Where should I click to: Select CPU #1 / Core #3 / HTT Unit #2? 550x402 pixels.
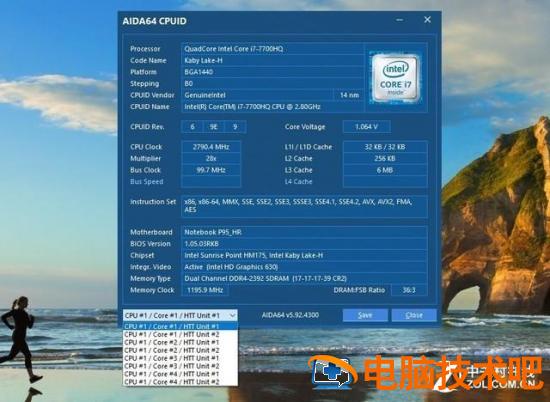click(180, 366)
